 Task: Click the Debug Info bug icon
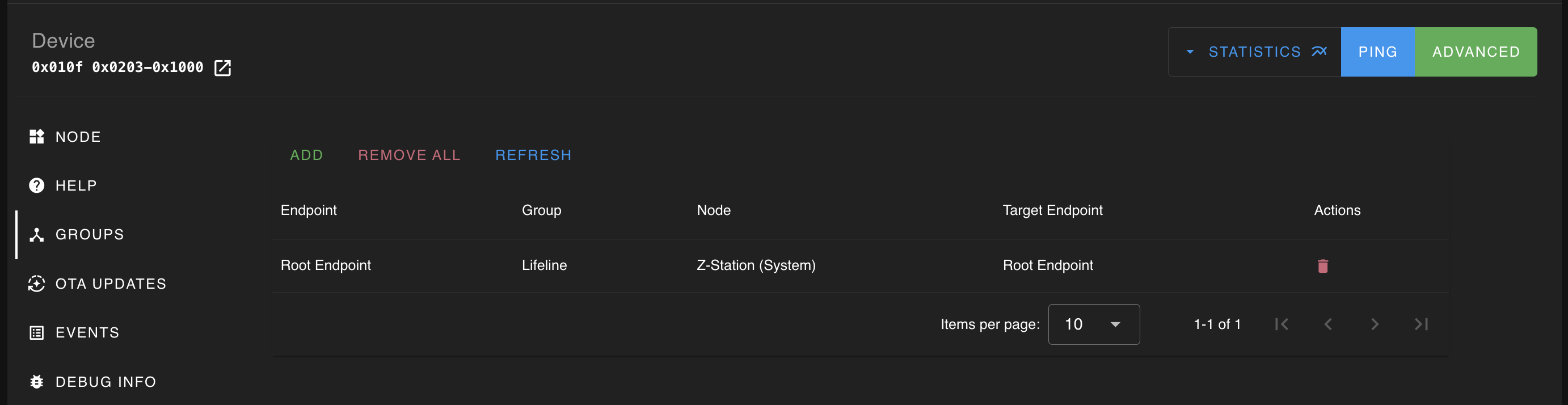pyautogui.click(x=36, y=381)
